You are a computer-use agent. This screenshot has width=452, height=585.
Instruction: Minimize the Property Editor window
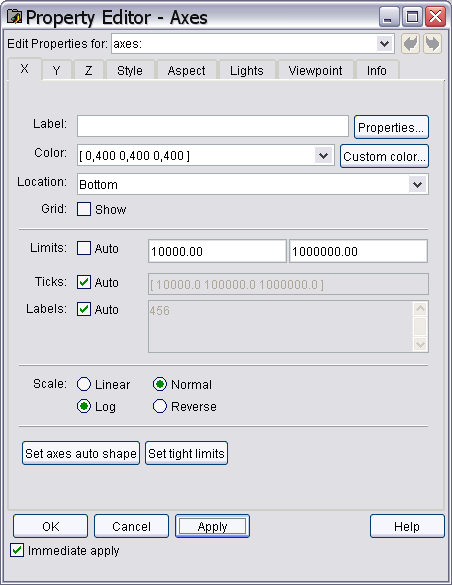pyautogui.click(x=389, y=17)
